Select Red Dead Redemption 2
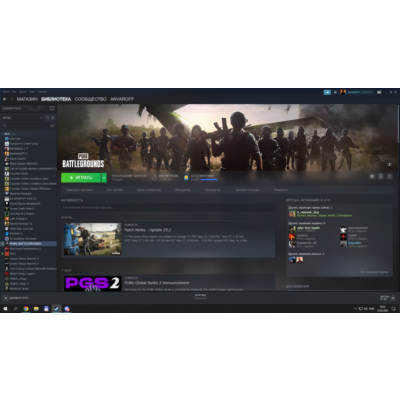Viewport: 400px width, 400px height. coord(25,249)
